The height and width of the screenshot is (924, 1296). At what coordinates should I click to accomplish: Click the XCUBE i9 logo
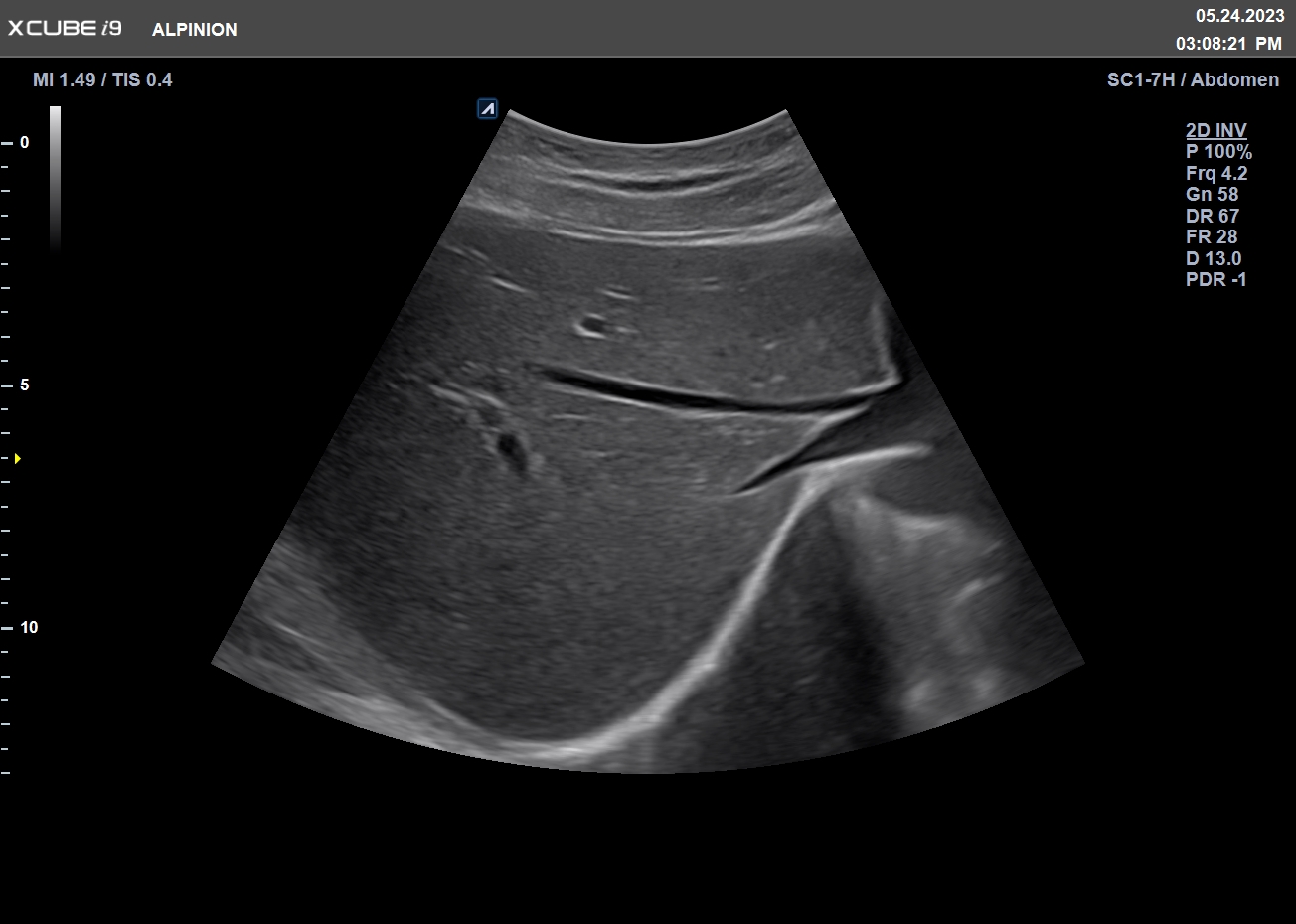[65, 29]
